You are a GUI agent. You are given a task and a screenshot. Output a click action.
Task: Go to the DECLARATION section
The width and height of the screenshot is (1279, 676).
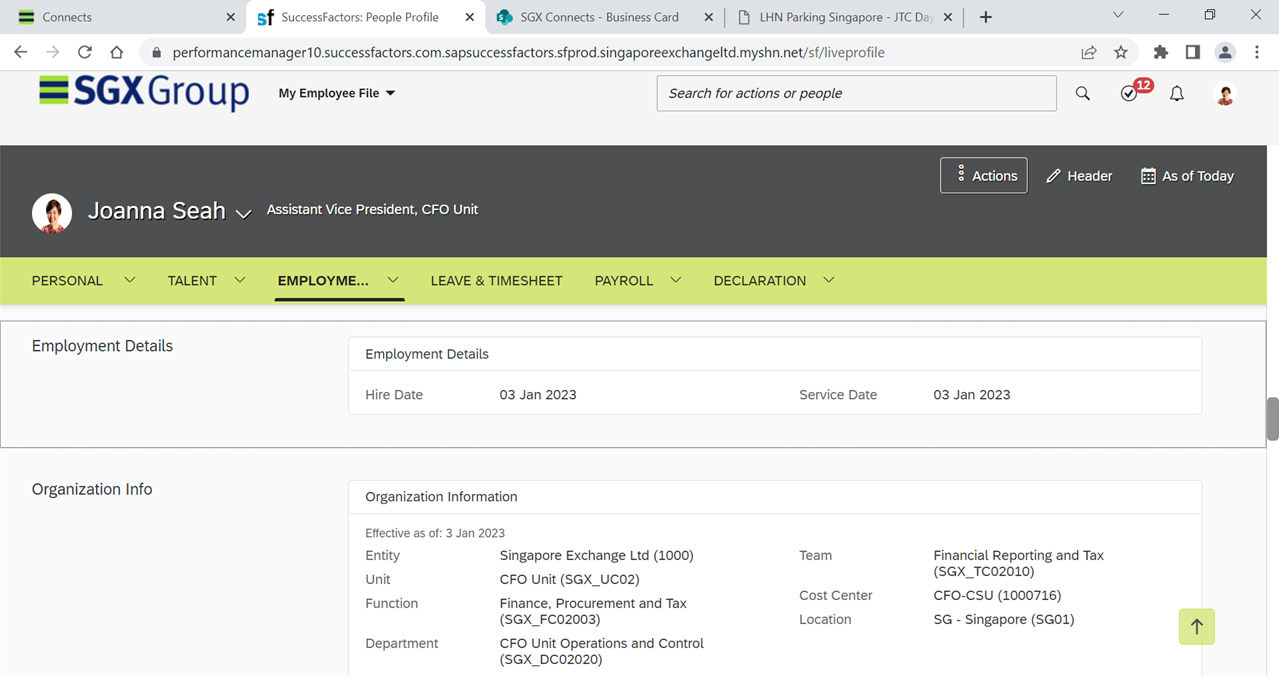tap(760, 281)
